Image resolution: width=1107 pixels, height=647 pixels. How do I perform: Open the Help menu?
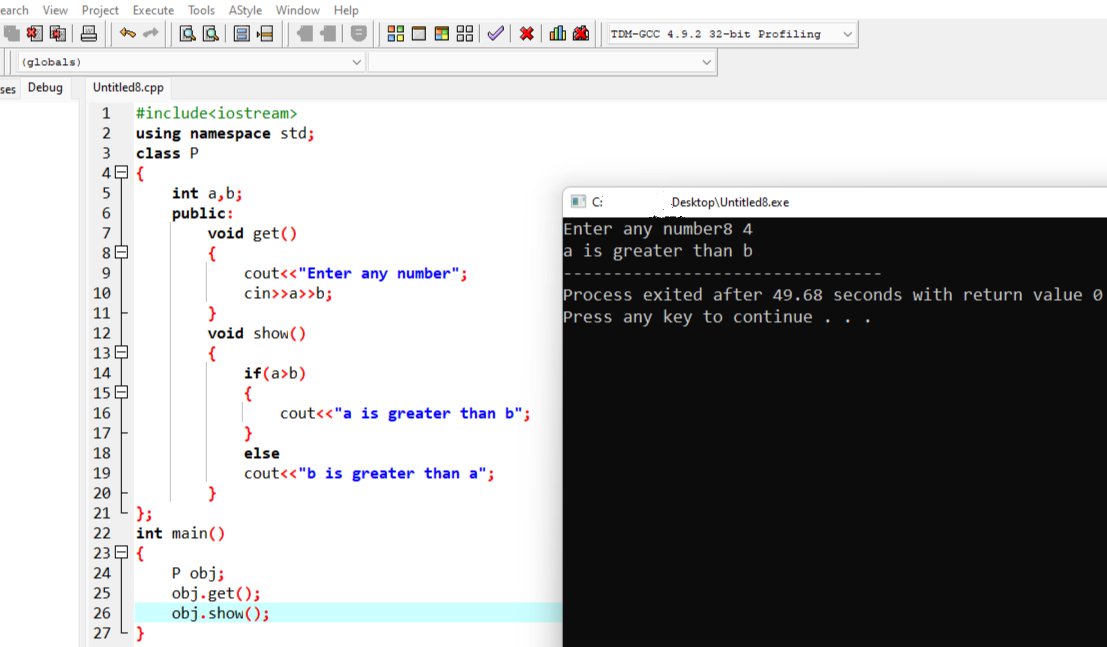(346, 10)
